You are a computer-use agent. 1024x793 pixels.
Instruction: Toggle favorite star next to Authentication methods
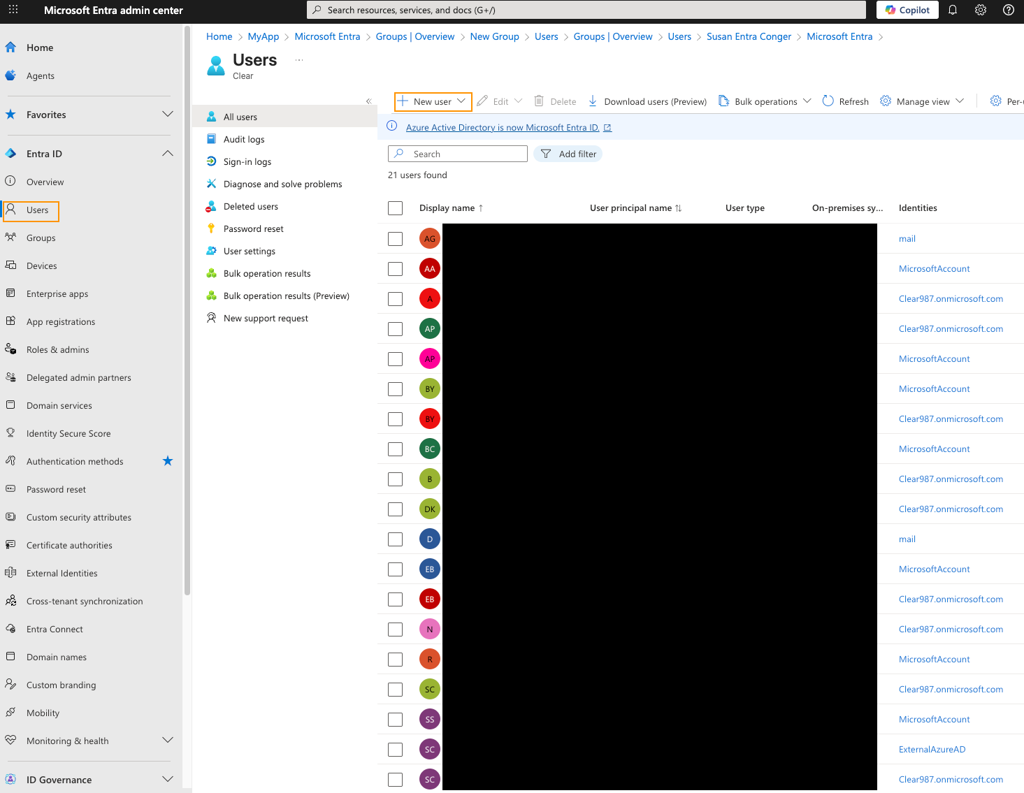click(x=168, y=461)
